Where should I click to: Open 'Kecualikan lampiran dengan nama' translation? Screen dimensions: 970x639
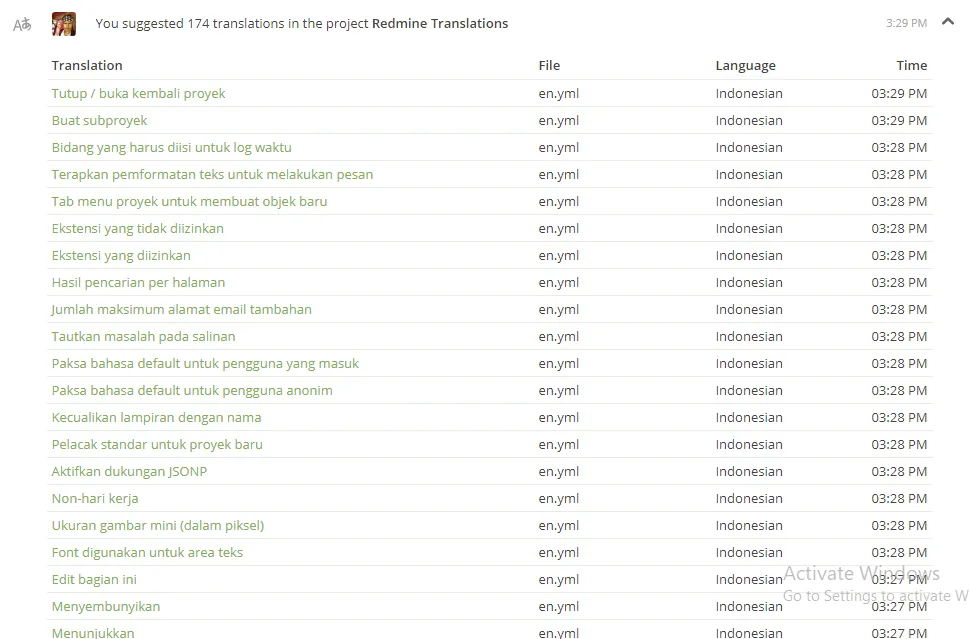tap(156, 418)
